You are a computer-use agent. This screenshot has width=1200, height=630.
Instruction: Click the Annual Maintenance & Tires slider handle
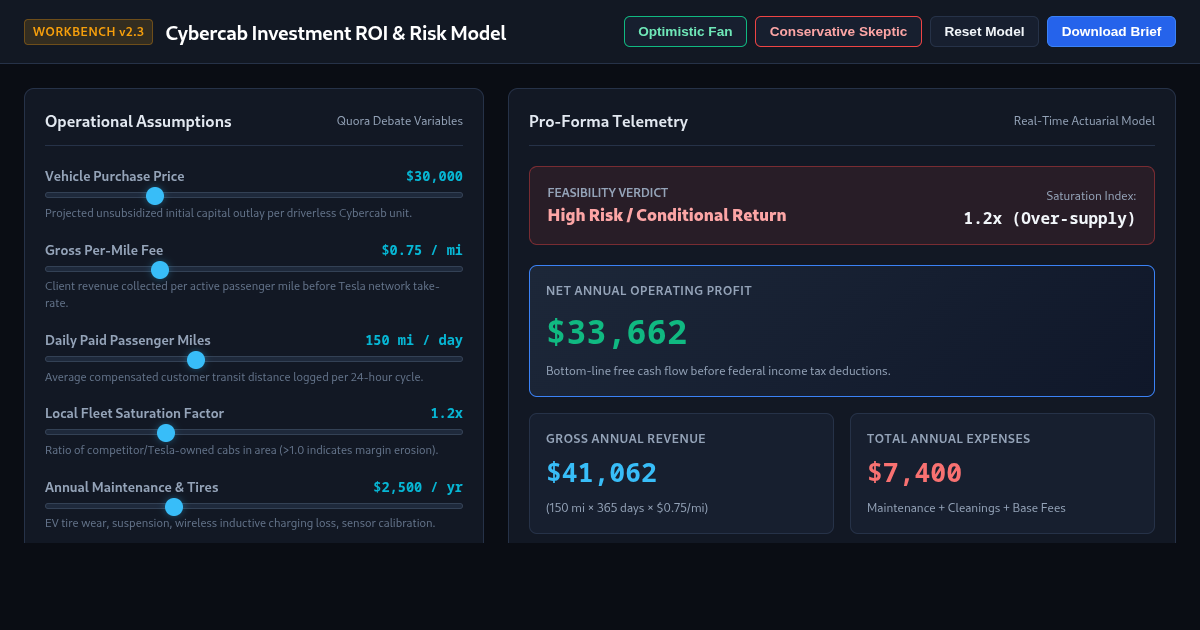[174, 506]
